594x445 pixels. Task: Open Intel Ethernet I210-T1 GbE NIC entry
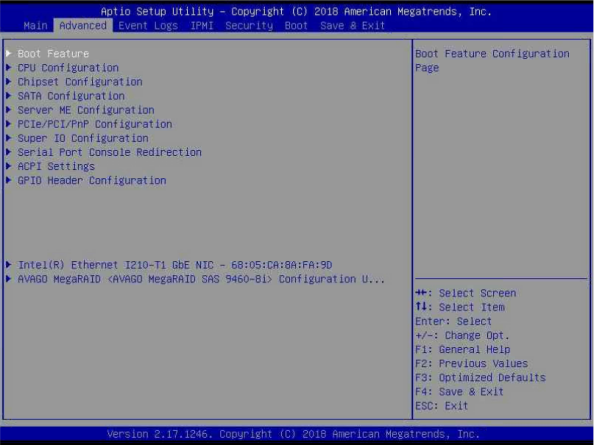click(x=175, y=265)
